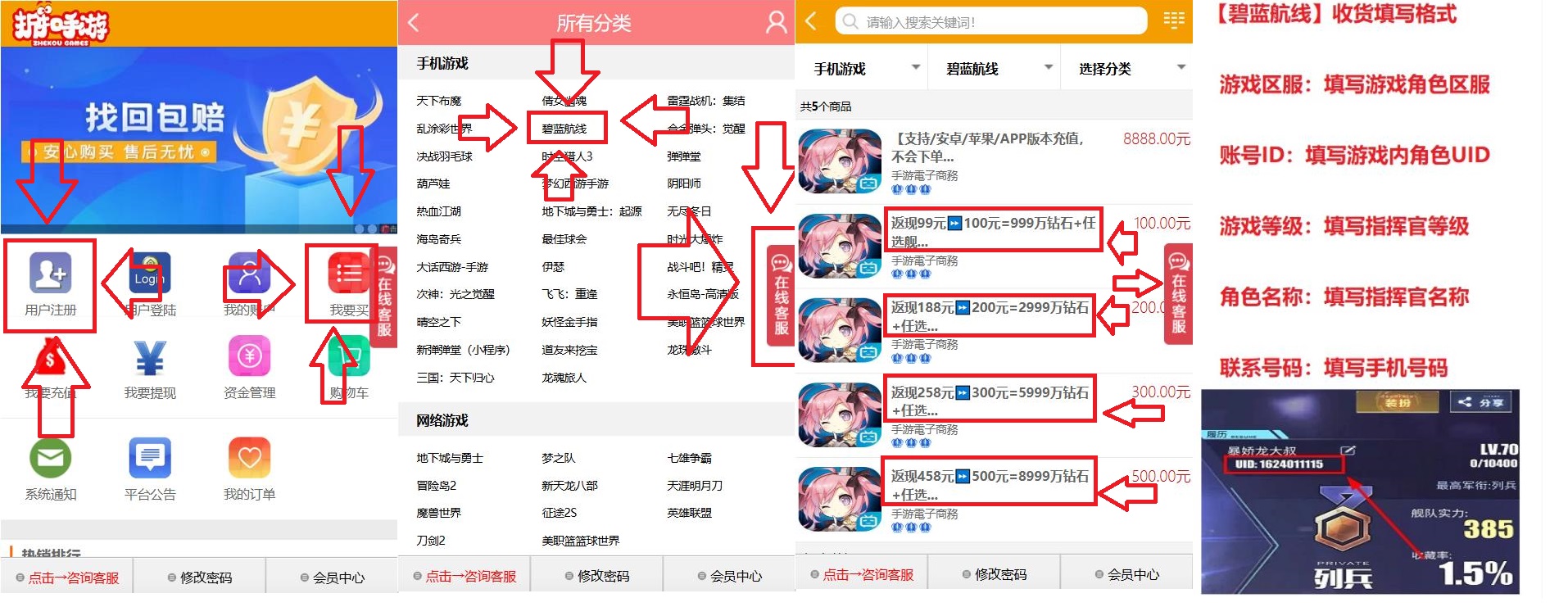
Task: Tap 会员中心 on the 所有分类 screen
Action: point(729,576)
